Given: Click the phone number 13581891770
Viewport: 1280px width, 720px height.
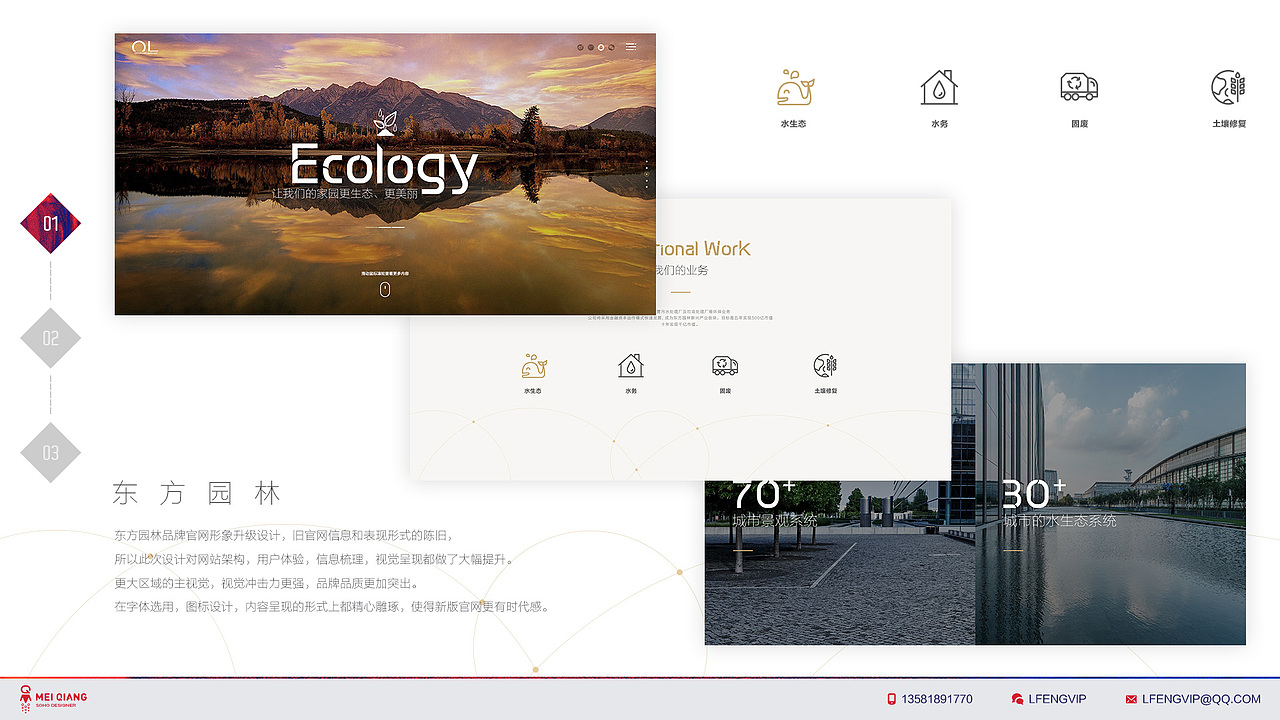Looking at the screenshot, I should (x=937, y=699).
